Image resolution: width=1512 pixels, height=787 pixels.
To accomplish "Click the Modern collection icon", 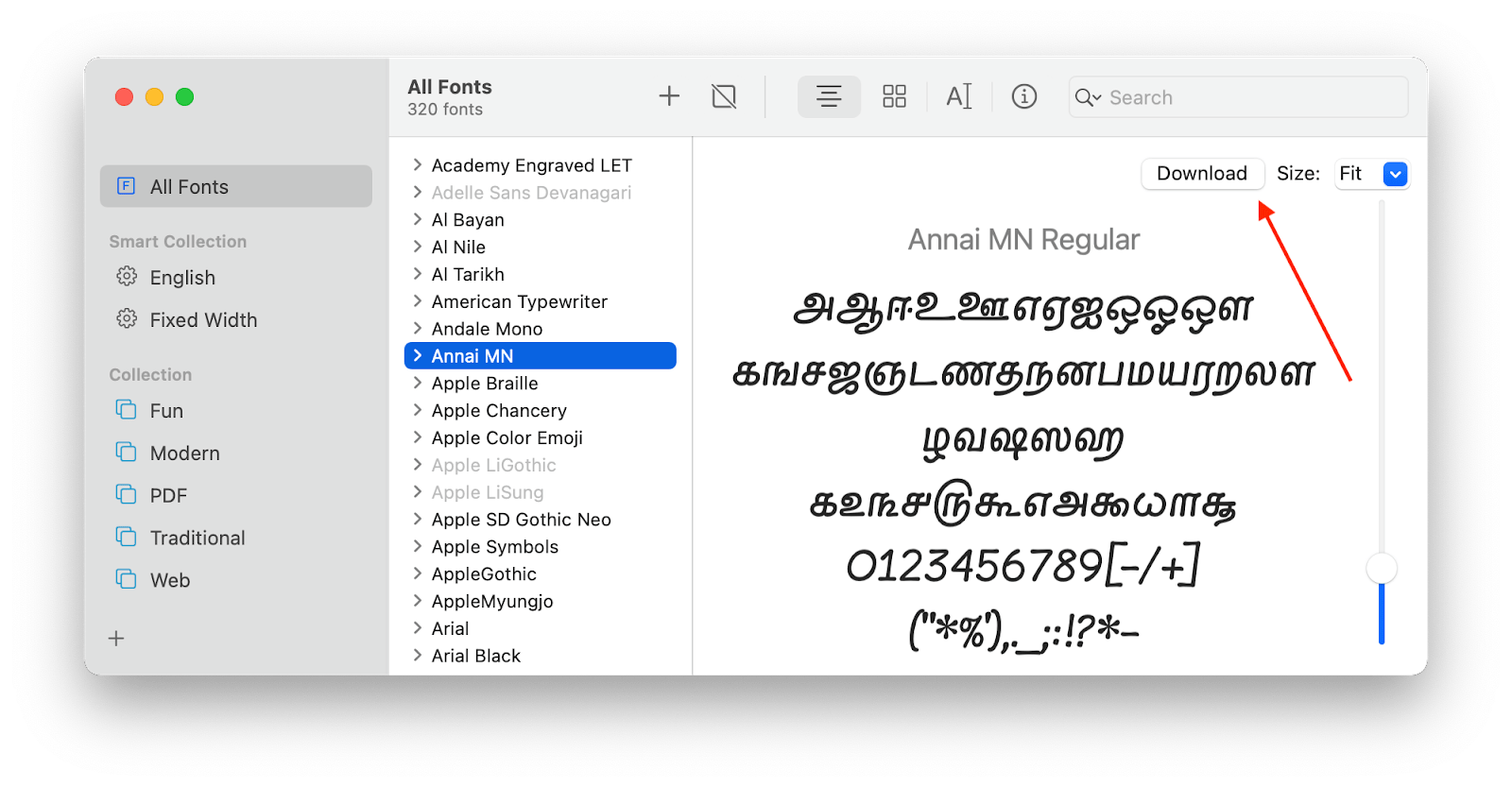I will 126,452.
